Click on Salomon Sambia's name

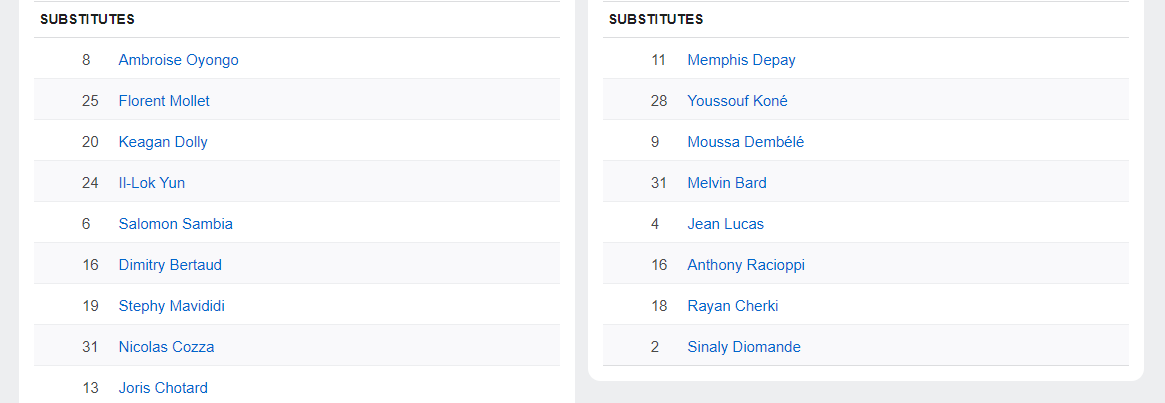[175, 224]
